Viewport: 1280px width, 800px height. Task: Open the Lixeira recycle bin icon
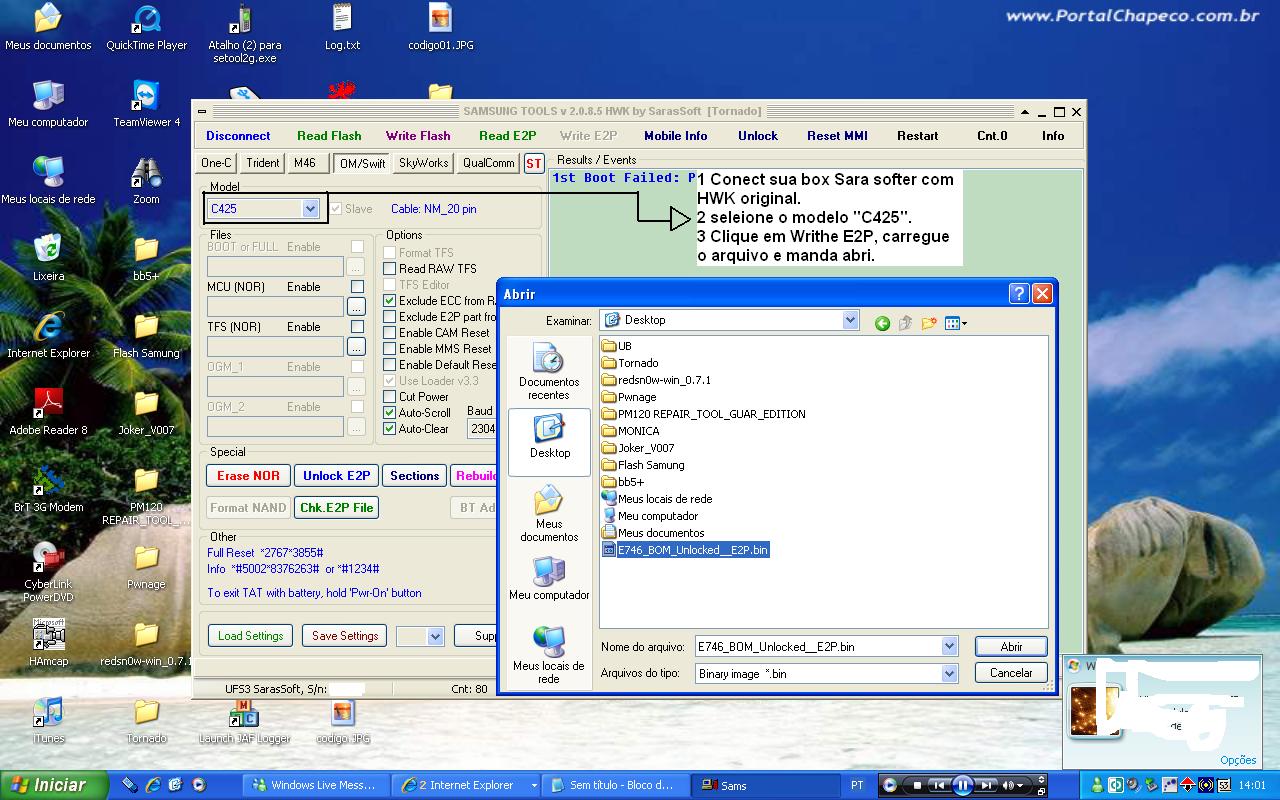[48, 257]
